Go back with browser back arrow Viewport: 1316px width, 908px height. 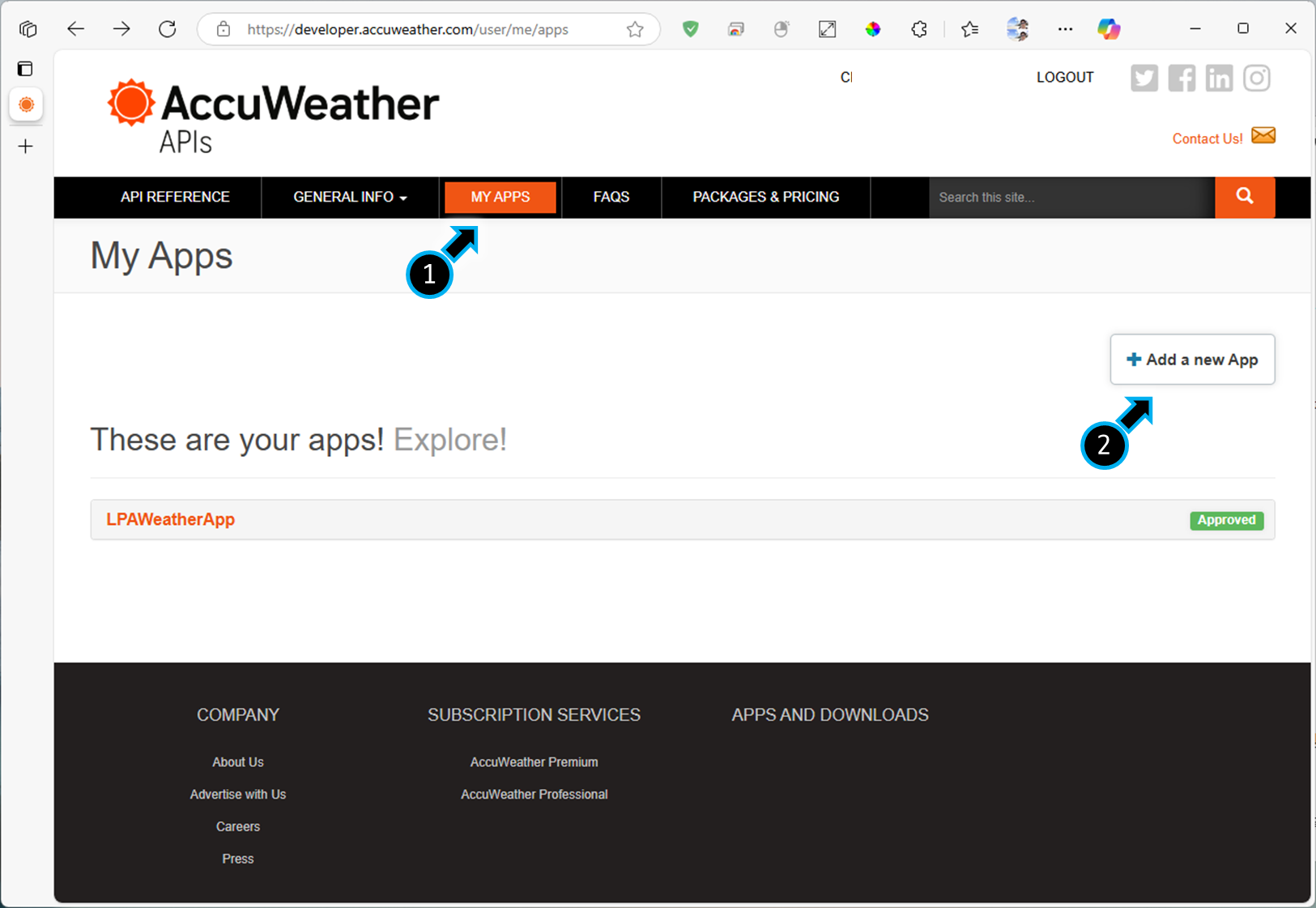coord(75,29)
